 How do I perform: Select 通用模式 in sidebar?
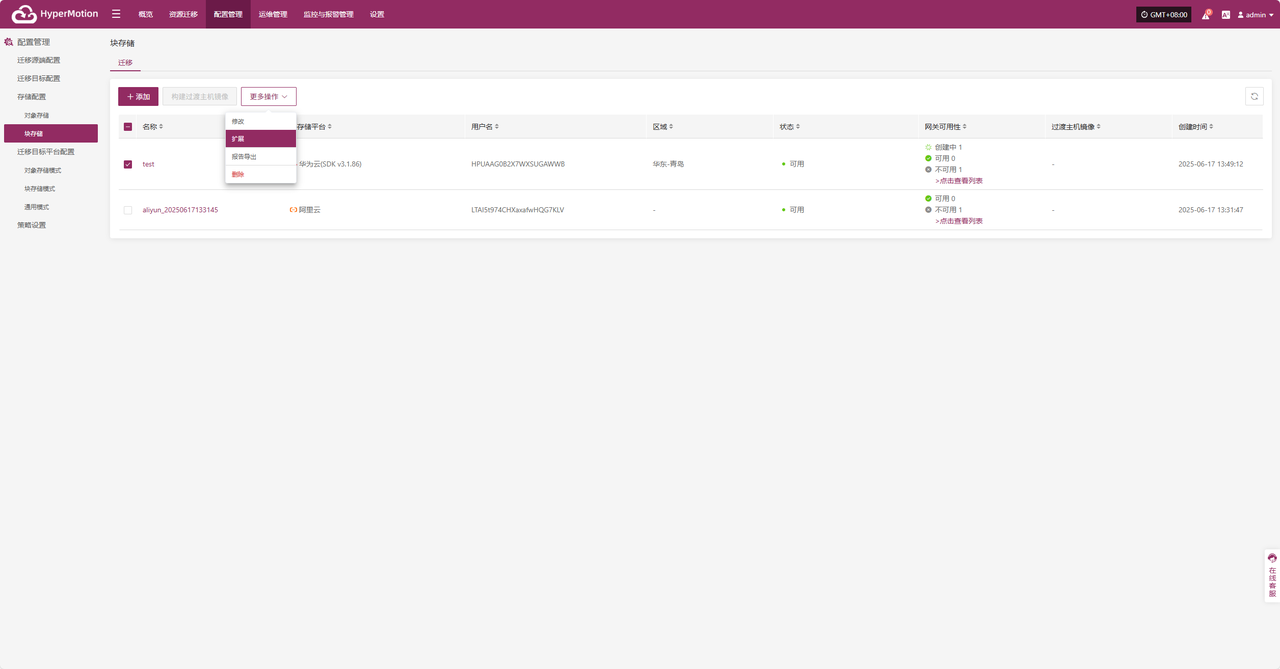point(36,207)
